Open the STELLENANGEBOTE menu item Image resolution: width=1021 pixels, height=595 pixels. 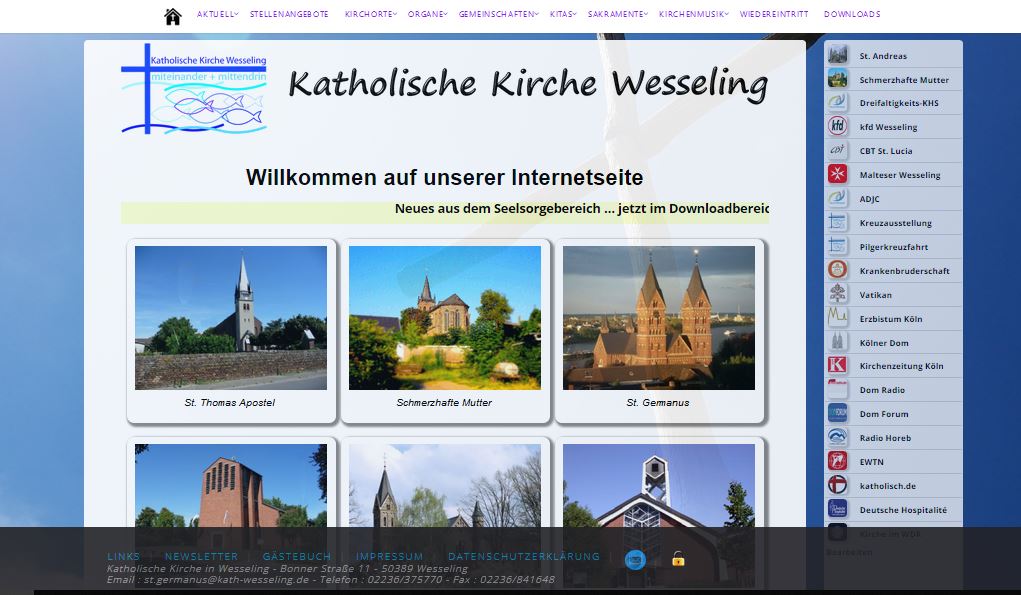(289, 14)
